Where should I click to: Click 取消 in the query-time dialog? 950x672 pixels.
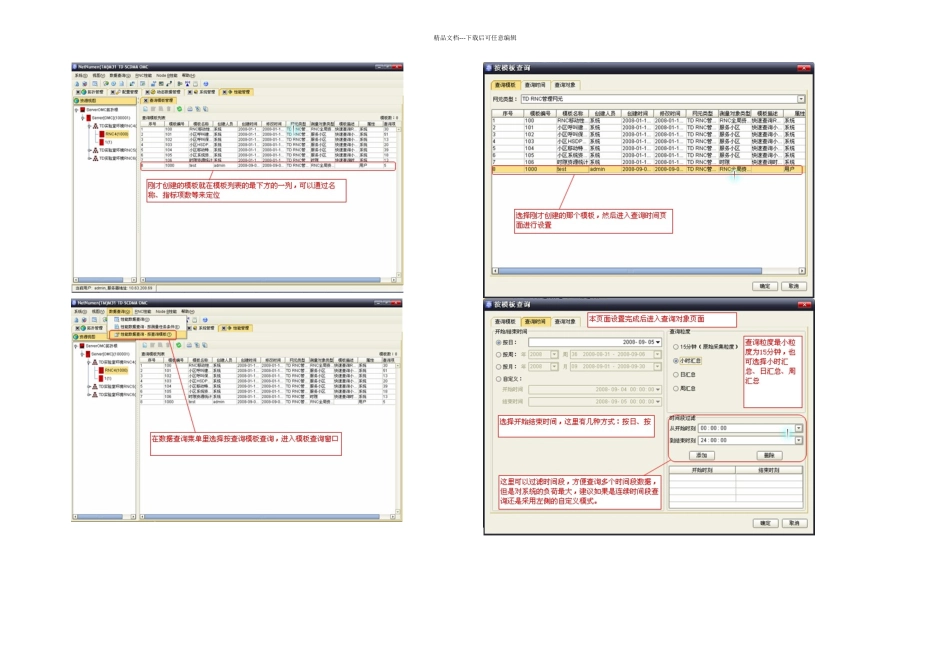coord(794,523)
